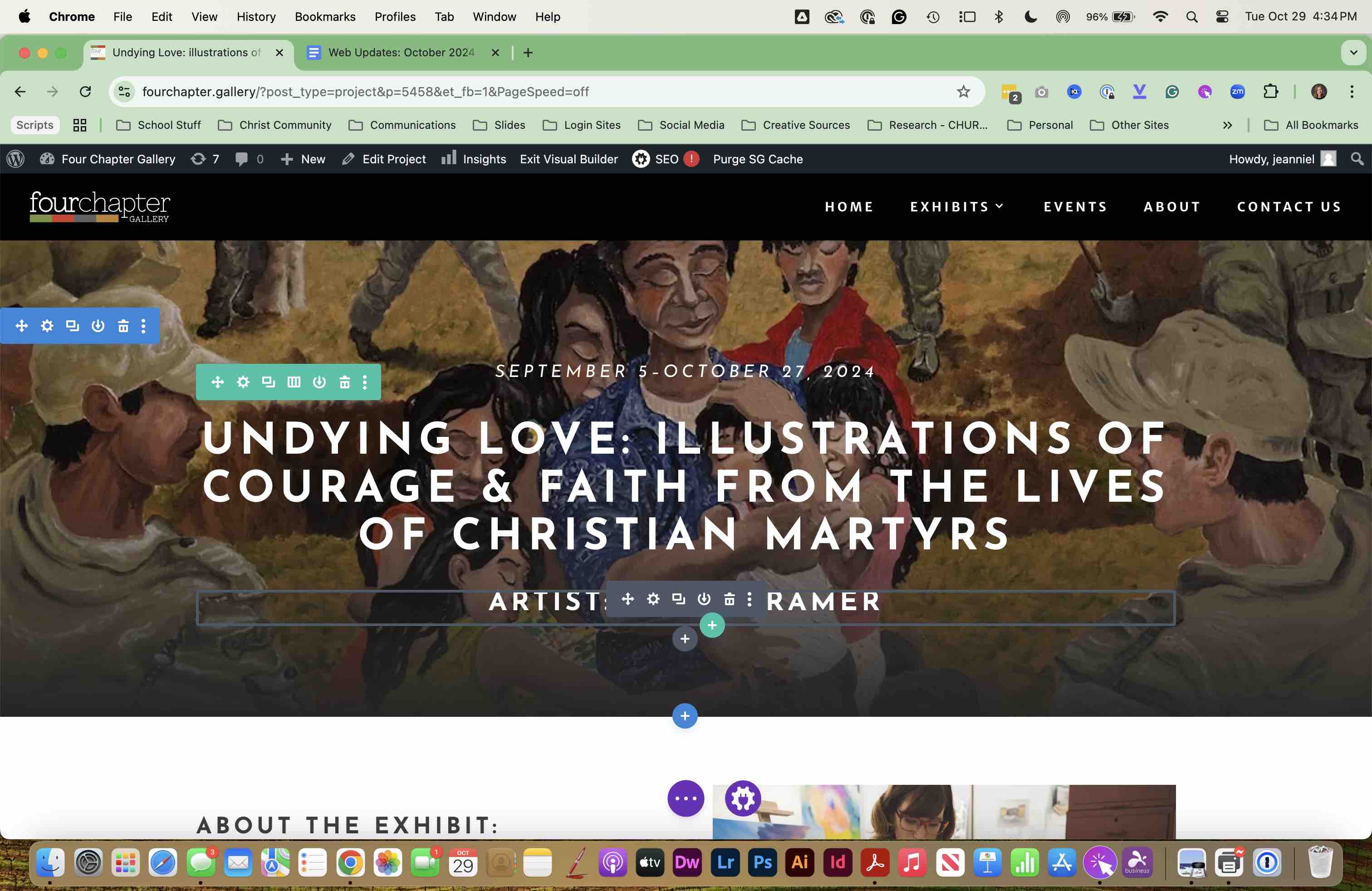
Task: Open site information icon in address bar
Action: coord(124,92)
